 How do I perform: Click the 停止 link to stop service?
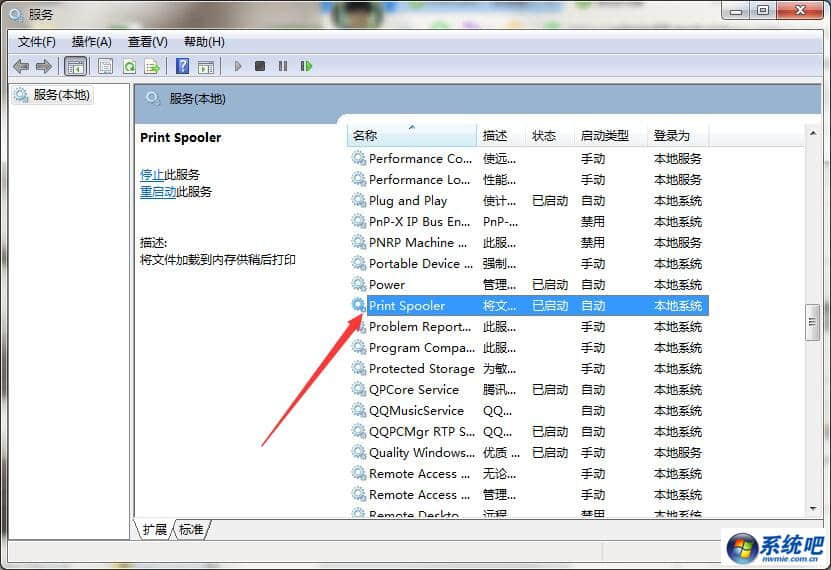coord(152,174)
